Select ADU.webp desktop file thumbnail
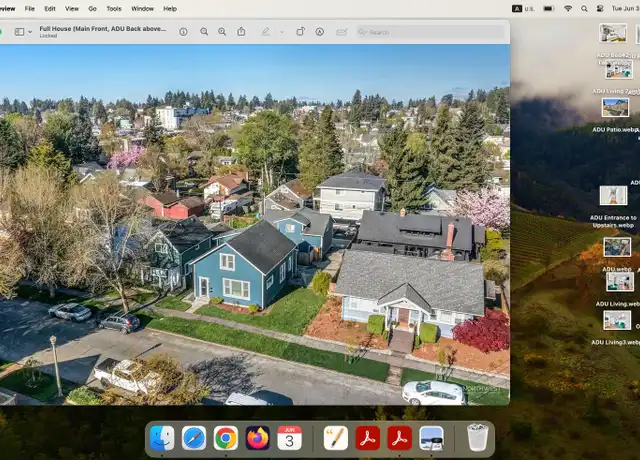 tap(617, 247)
